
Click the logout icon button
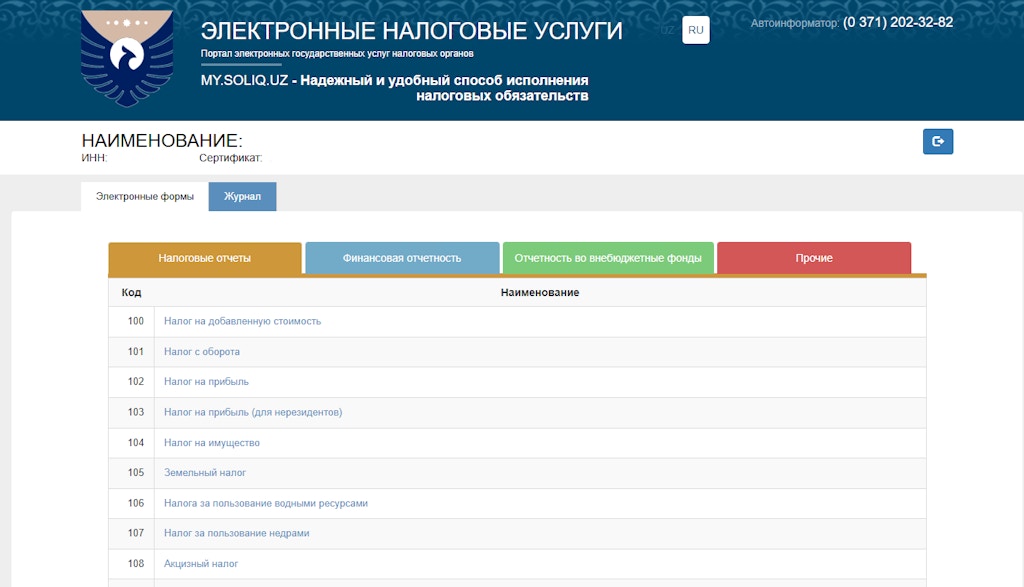[x=937, y=142]
